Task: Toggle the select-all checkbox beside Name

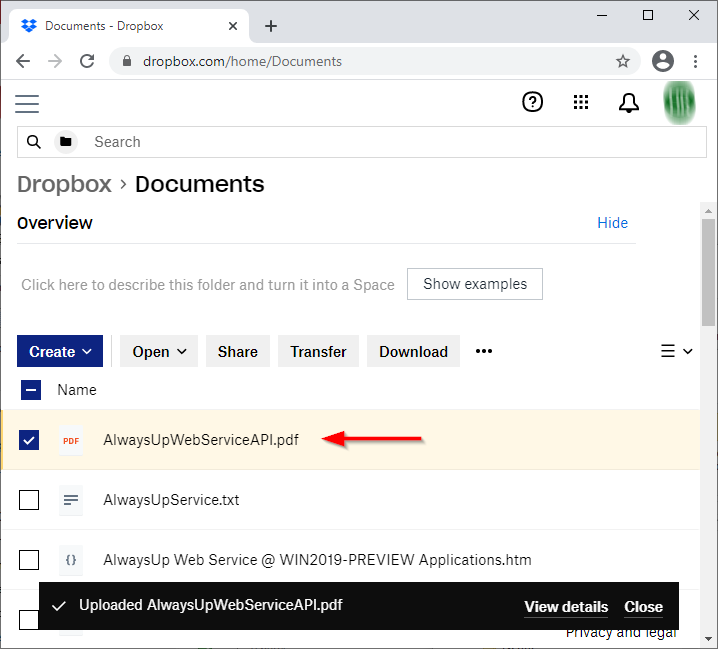Action: point(31,390)
